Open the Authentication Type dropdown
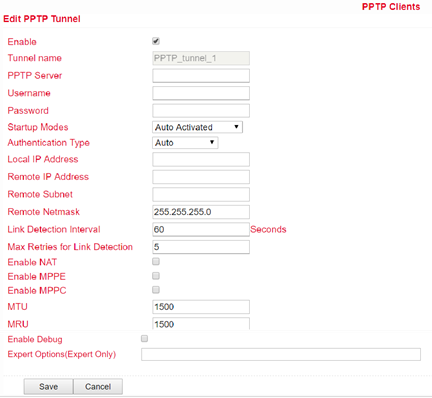 185,143
